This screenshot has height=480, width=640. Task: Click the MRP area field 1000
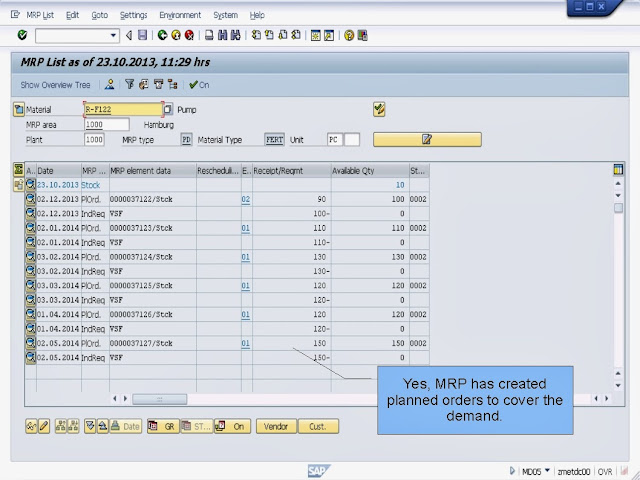pyautogui.click(x=107, y=124)
